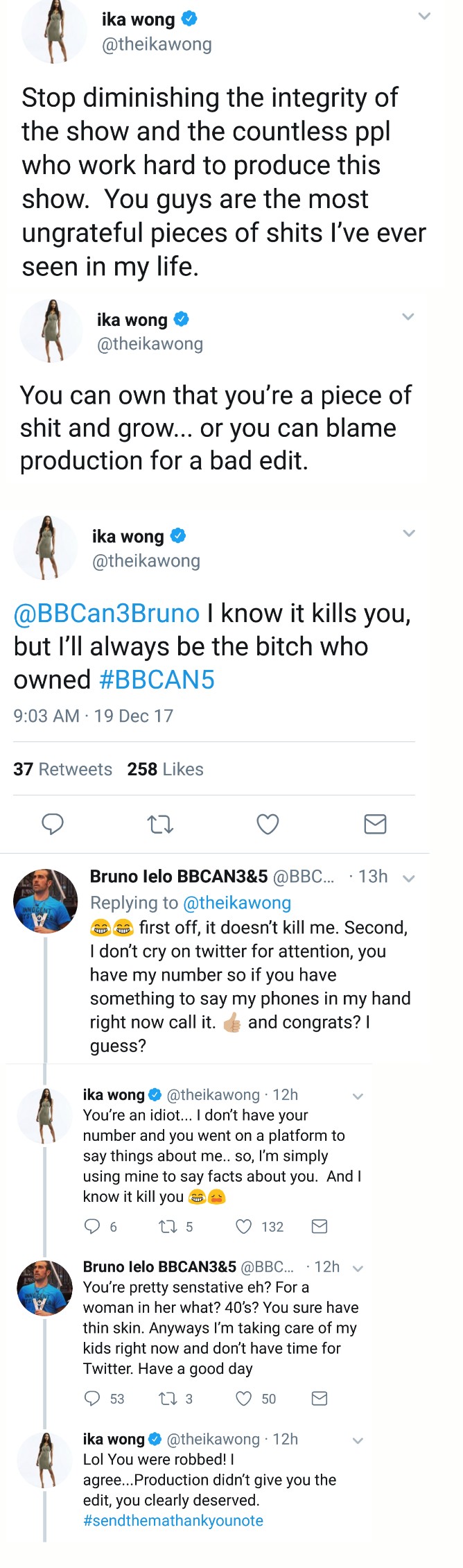The width and height of the screenshot is (463, 1568).
Task: Open replies on the comment with 6 replies
Action: pyautogui.click(x=92, y=1226)
